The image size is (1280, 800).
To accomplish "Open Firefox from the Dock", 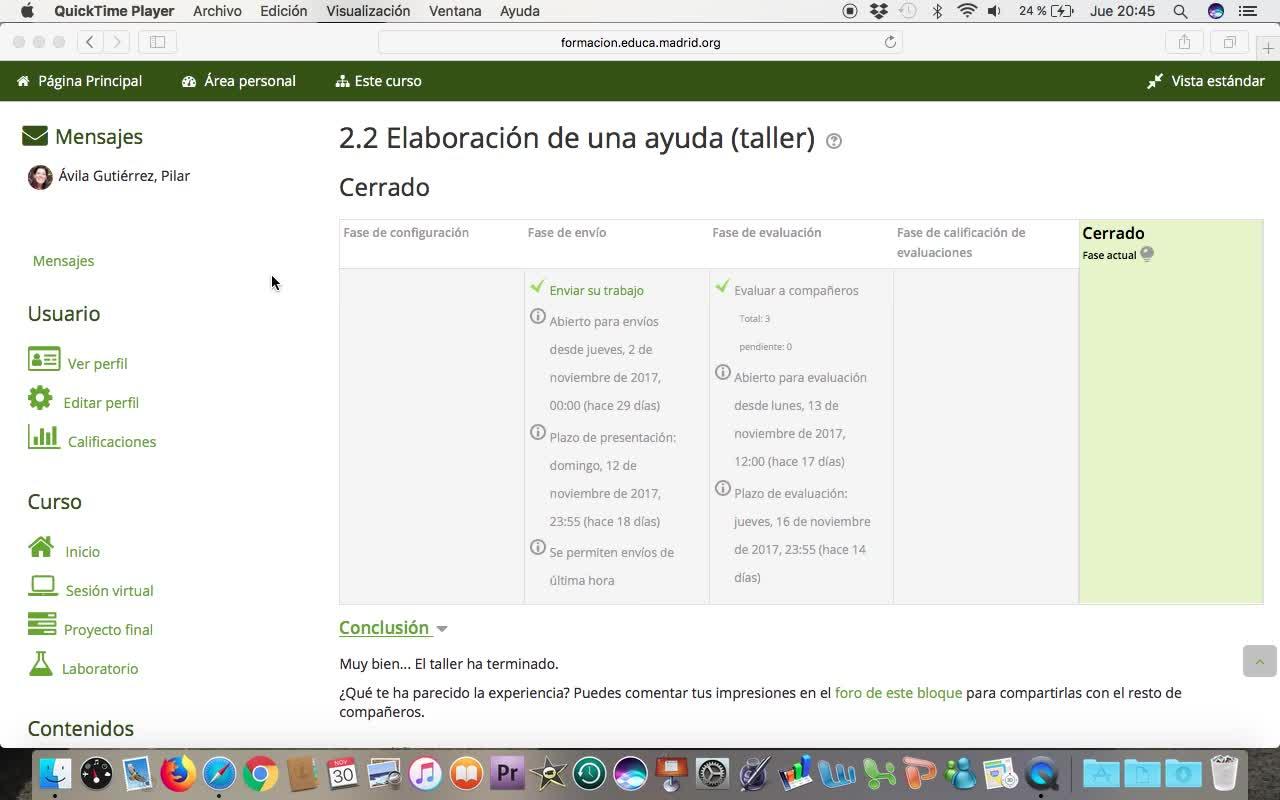I will click(178, 773).
